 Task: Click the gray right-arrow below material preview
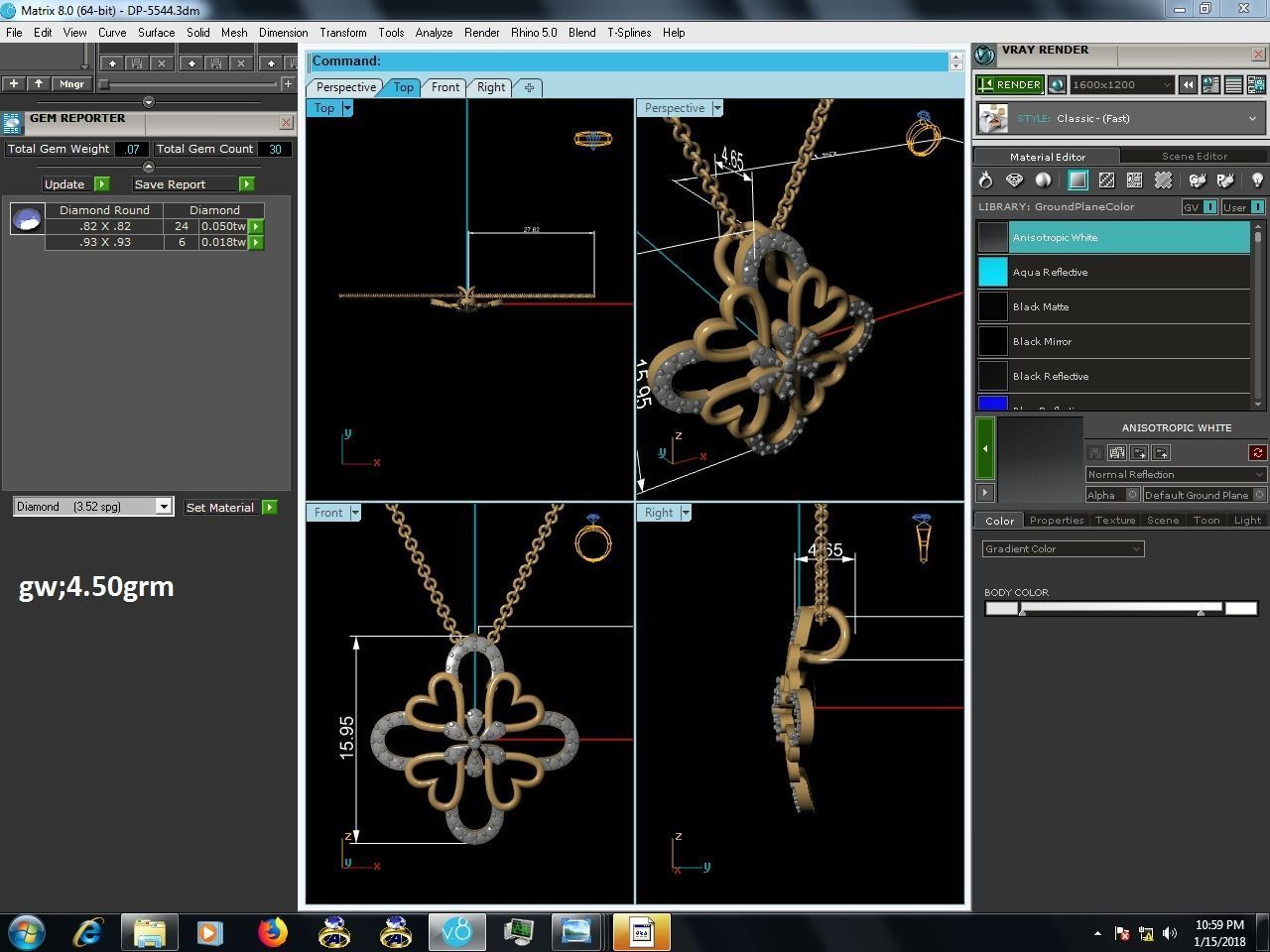tap(985, 492)
